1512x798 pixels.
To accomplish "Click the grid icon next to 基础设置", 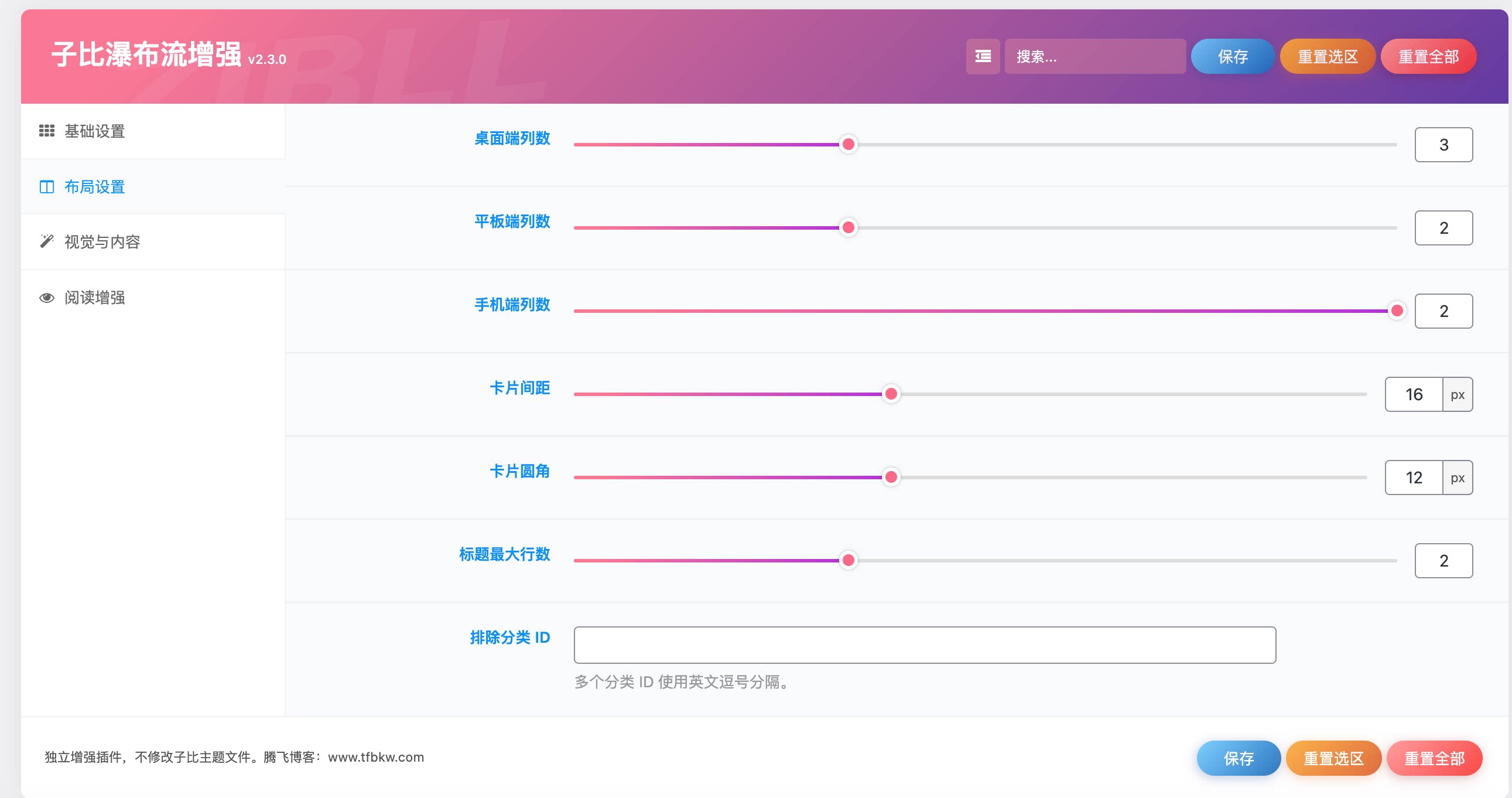I will (47, 131).
